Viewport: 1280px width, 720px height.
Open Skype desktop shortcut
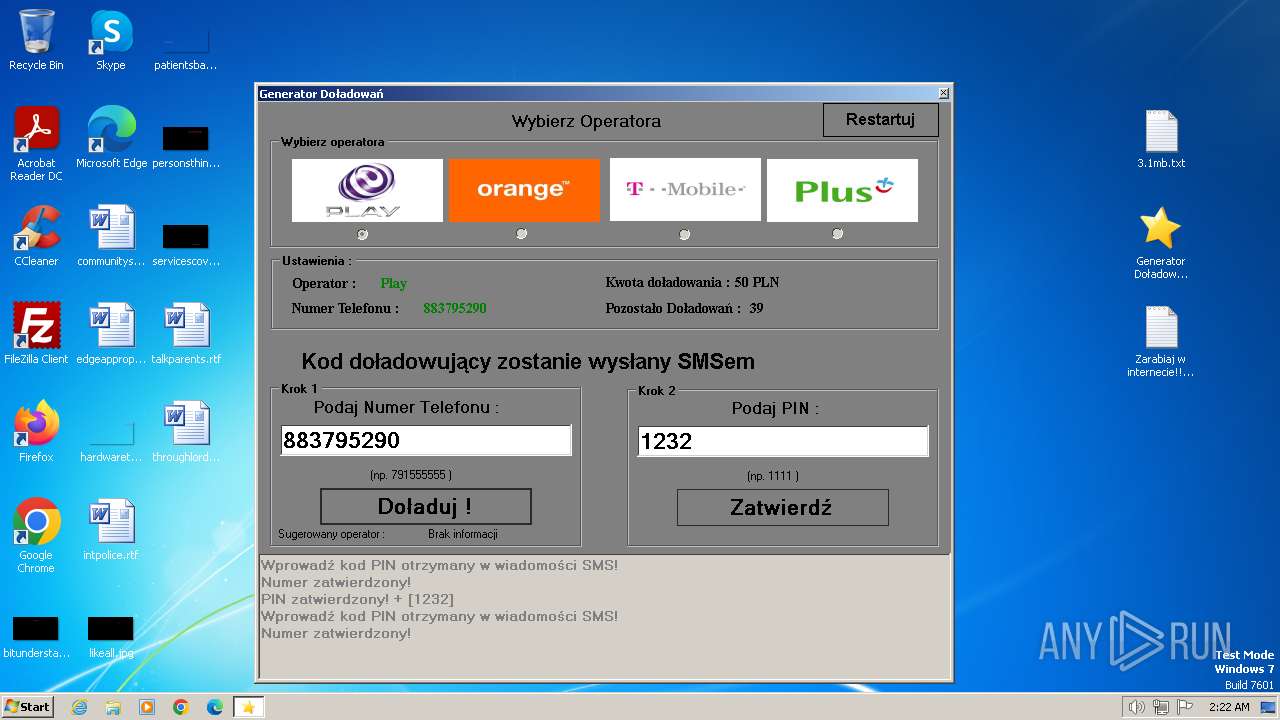click(x=110, y=40)
